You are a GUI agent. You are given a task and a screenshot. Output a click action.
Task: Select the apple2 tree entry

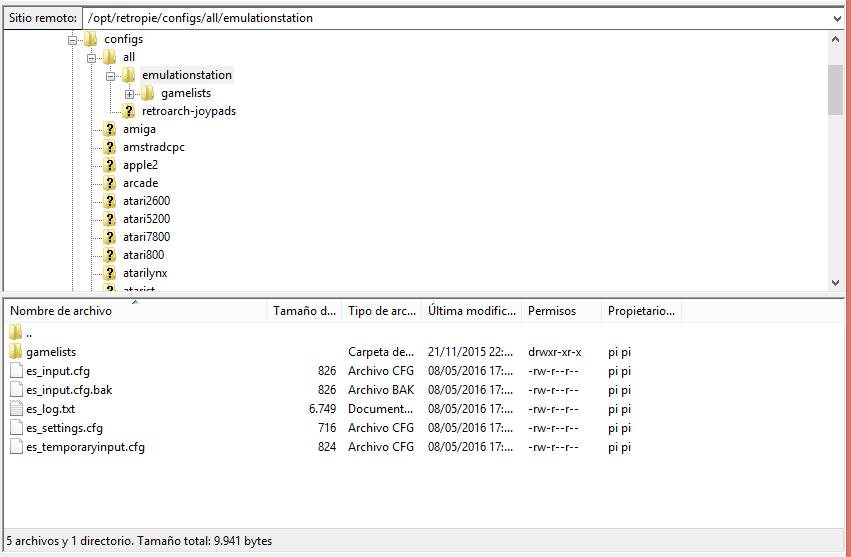coord(141,164)
